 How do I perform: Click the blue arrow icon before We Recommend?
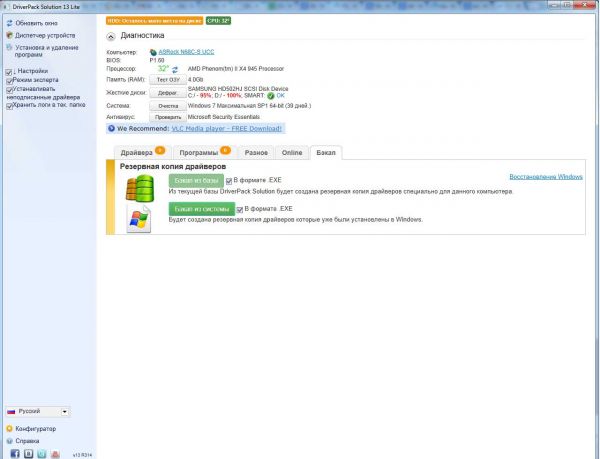[111, 129]
